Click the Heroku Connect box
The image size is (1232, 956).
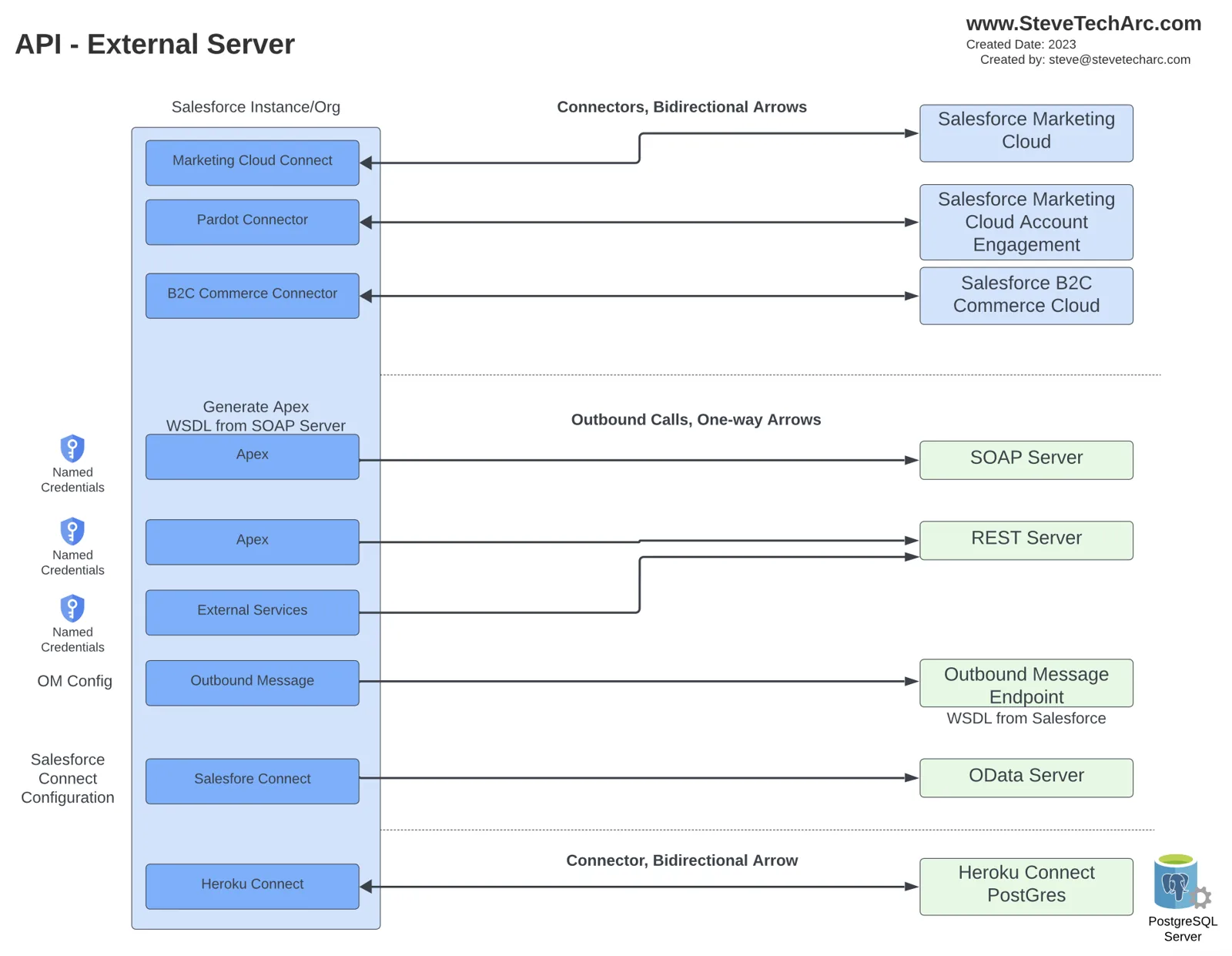tap(253, 887)
